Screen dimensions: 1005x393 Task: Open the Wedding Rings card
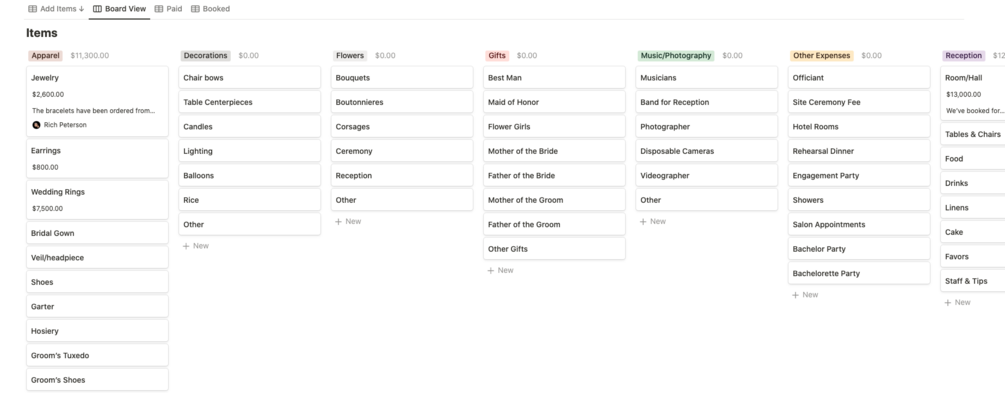[97, 200]
